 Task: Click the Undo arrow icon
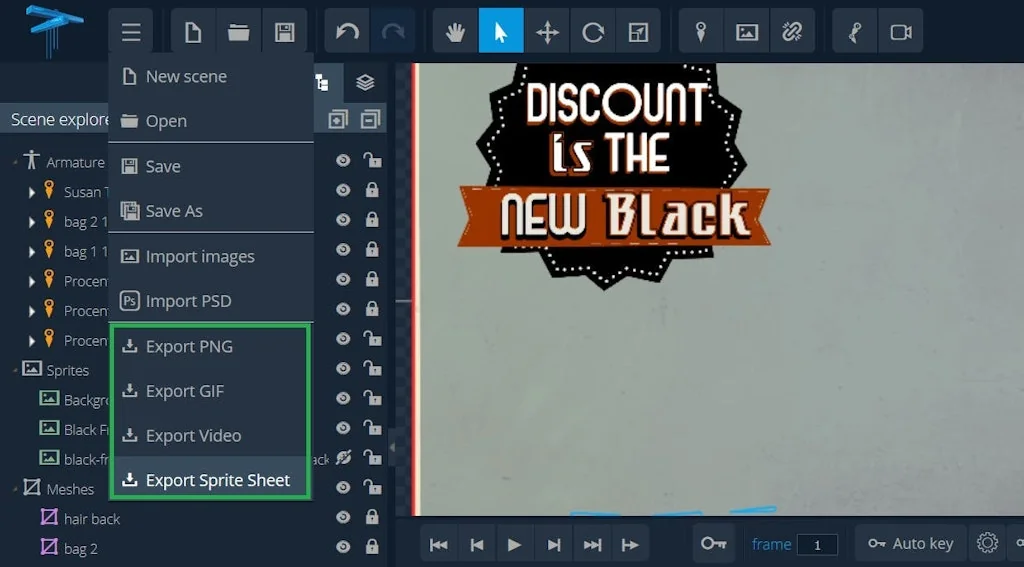pyautogui.click(x=347, y=32)
